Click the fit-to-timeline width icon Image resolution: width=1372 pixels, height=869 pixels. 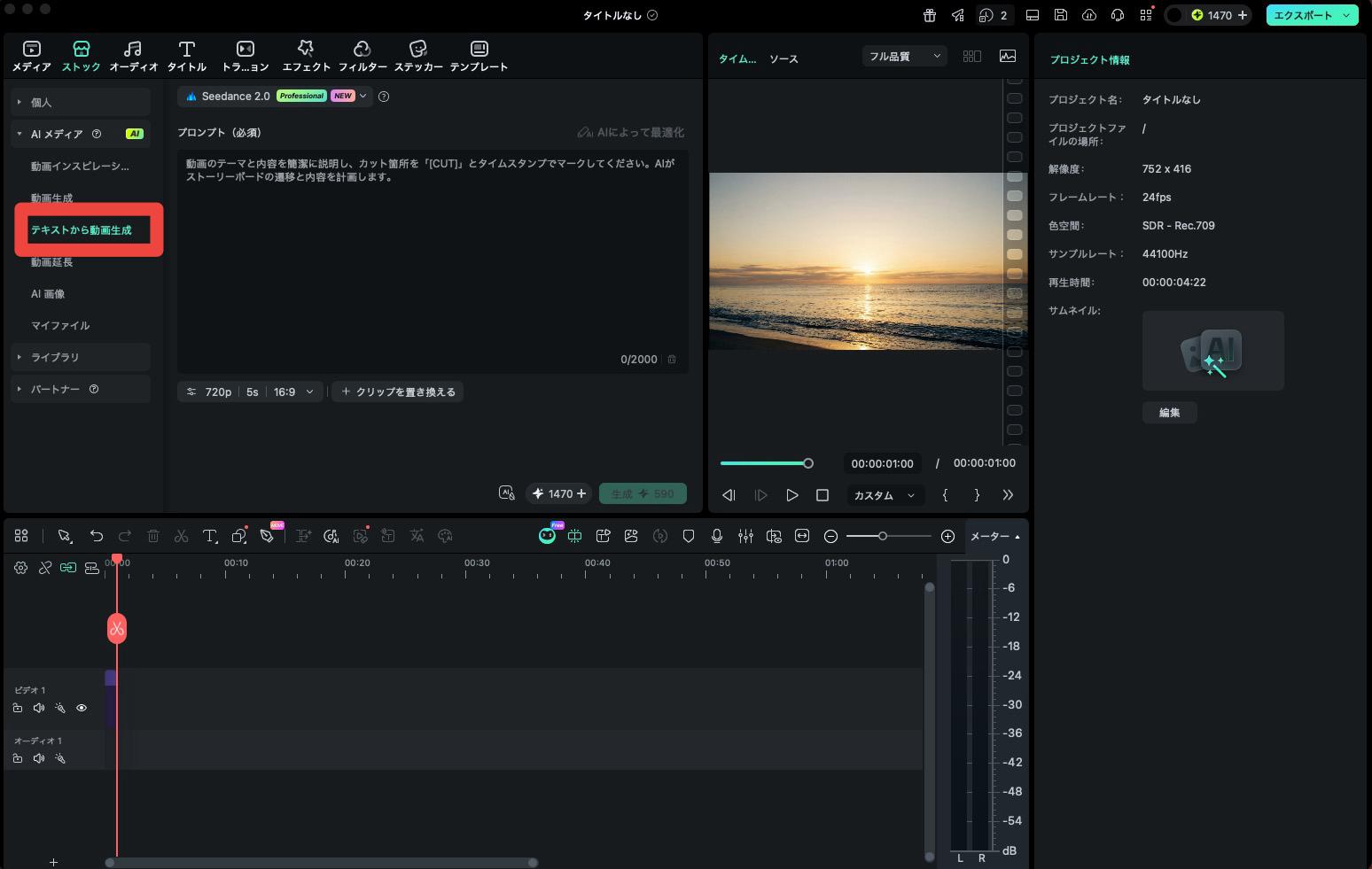pos(802,536)
